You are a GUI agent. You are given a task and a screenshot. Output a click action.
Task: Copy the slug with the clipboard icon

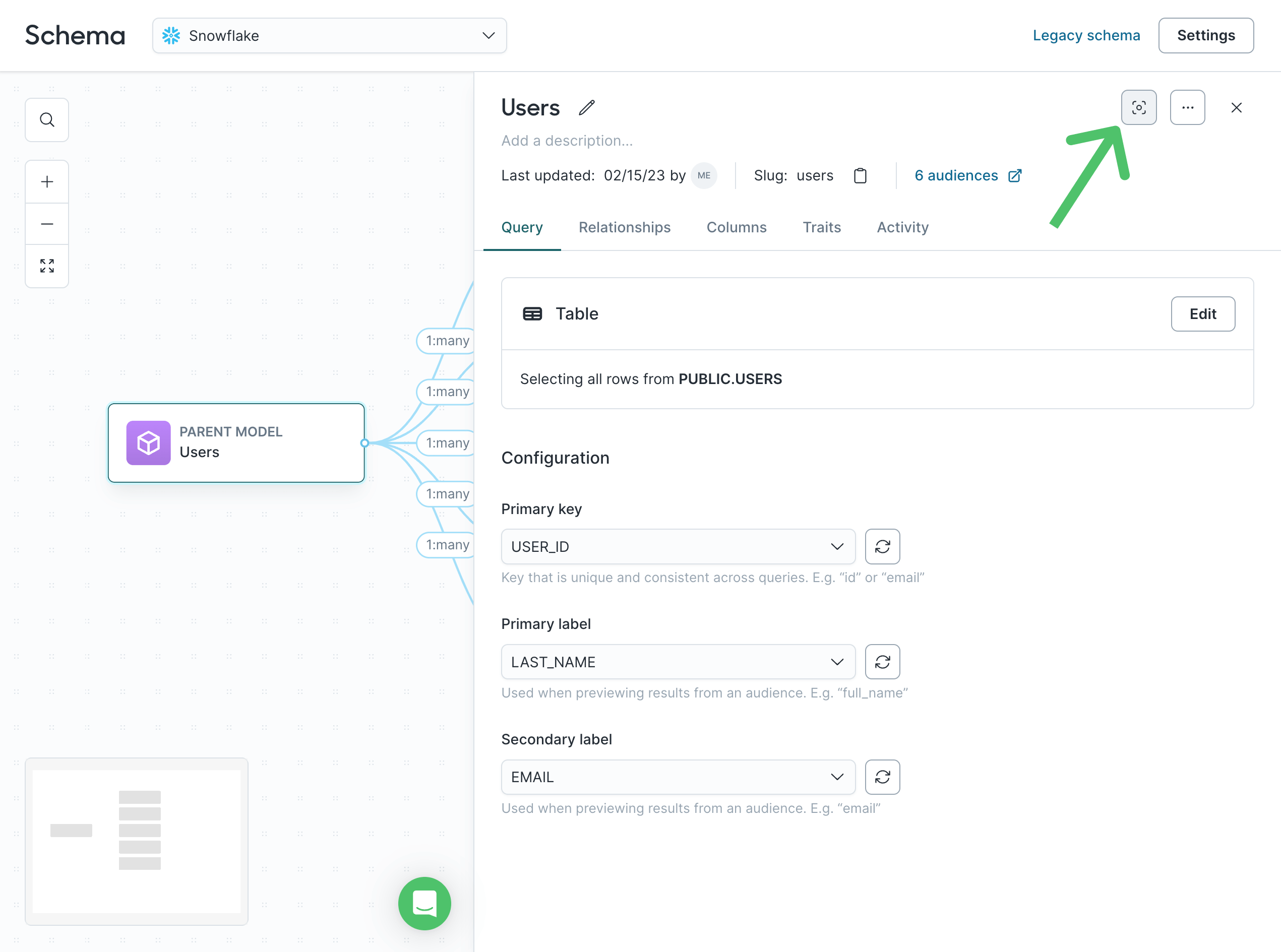click(x=860, y=176)
